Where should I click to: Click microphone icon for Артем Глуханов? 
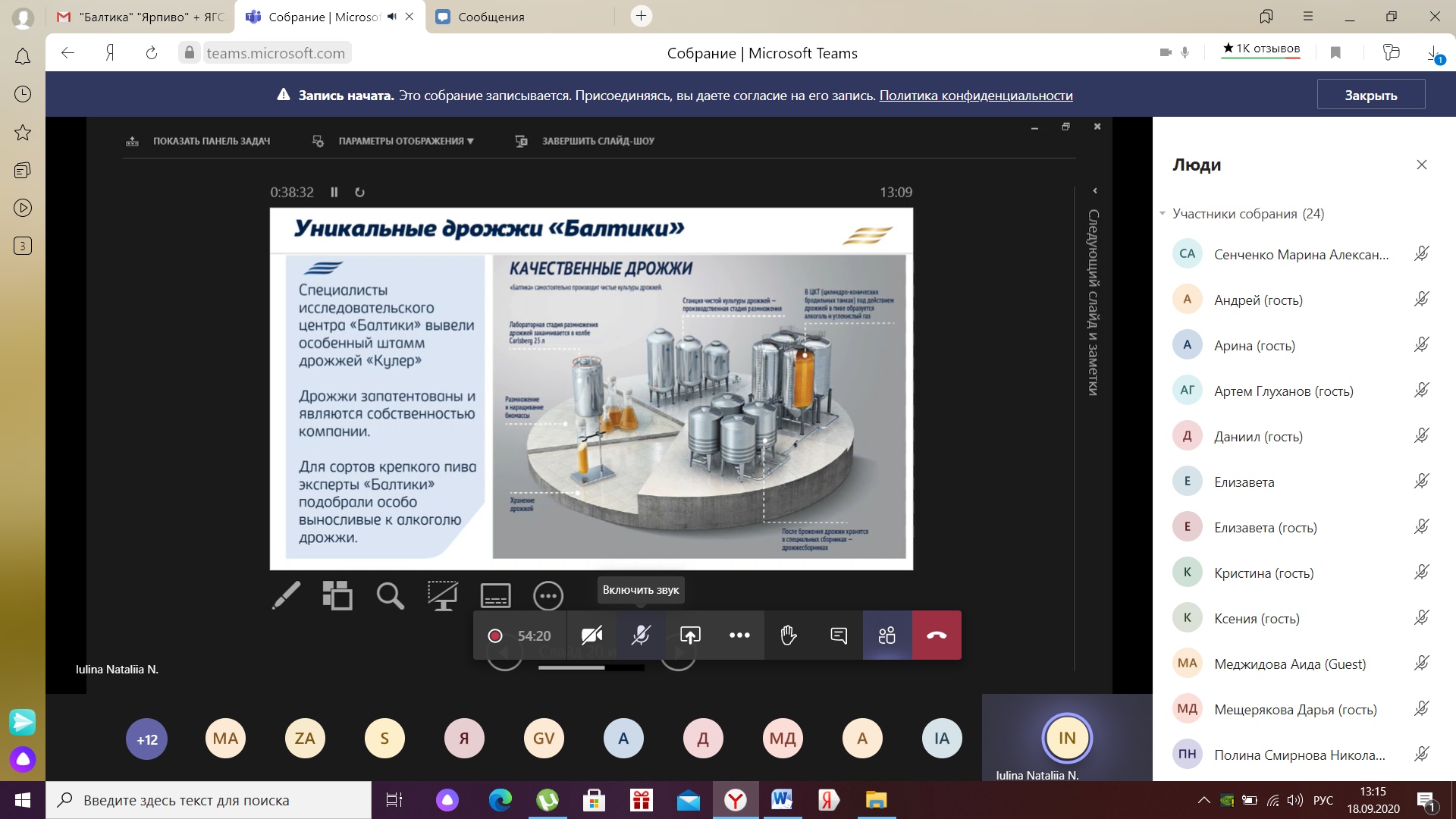tap(1422, 391)
